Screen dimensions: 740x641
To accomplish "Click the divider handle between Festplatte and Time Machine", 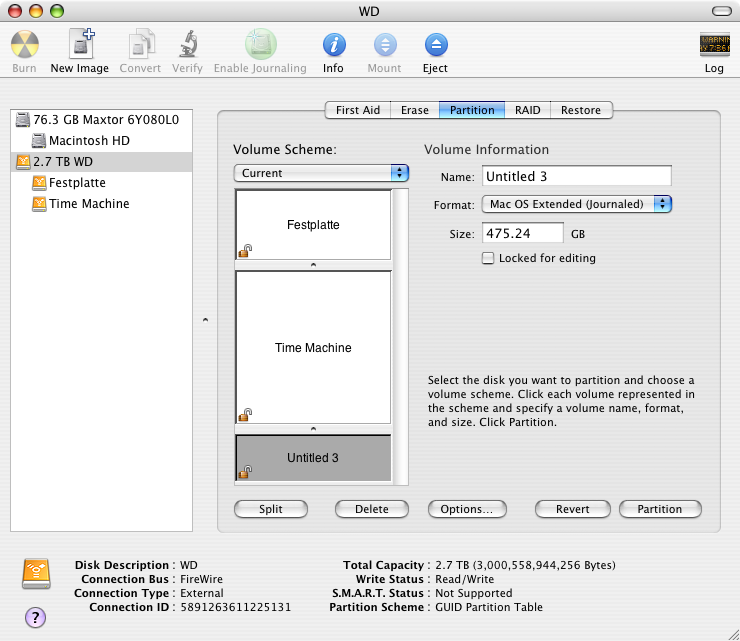I will pos(313,265).
